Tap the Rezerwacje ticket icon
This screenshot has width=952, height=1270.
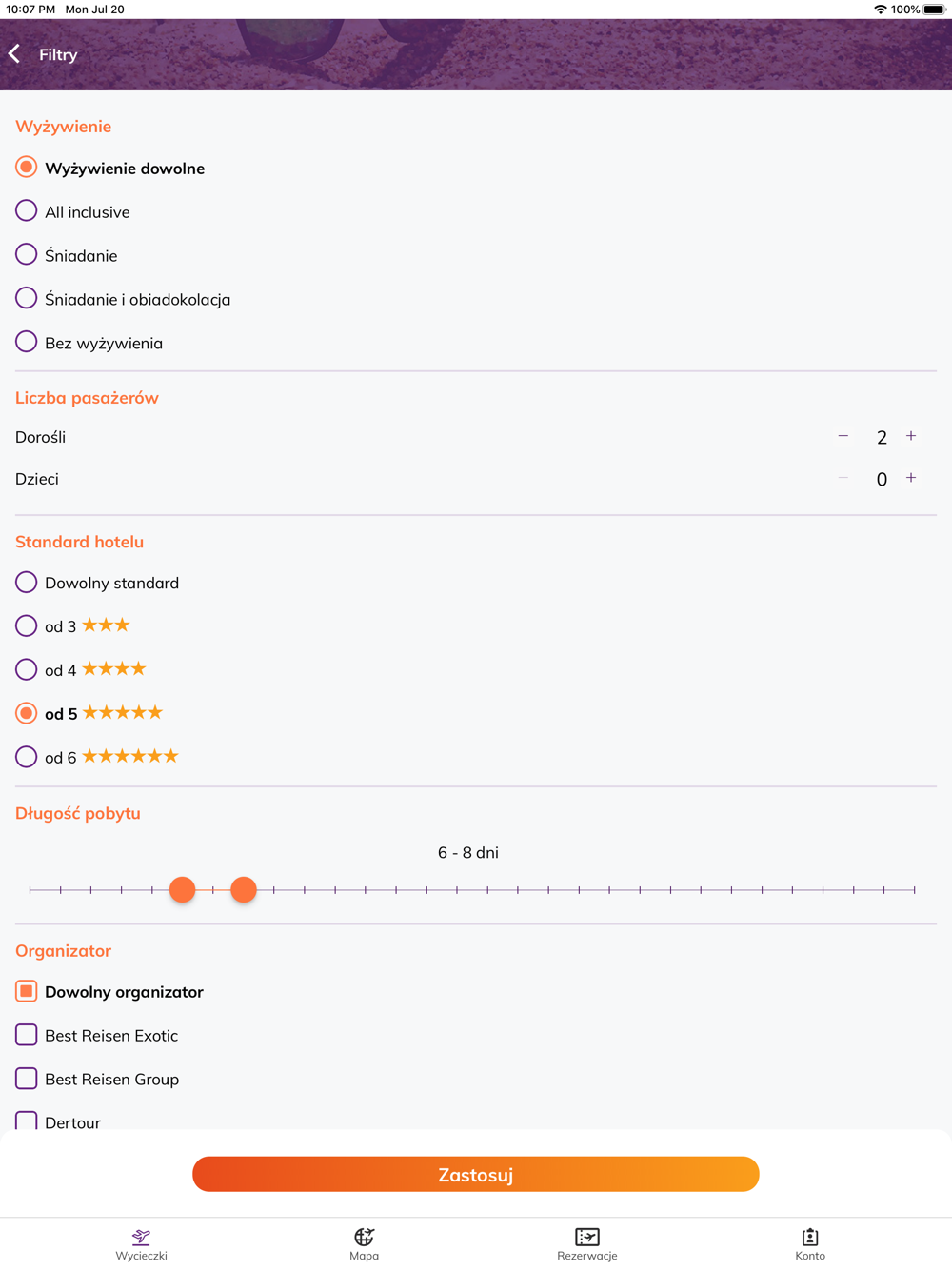pyautogui.click(x=587, y=1237)
